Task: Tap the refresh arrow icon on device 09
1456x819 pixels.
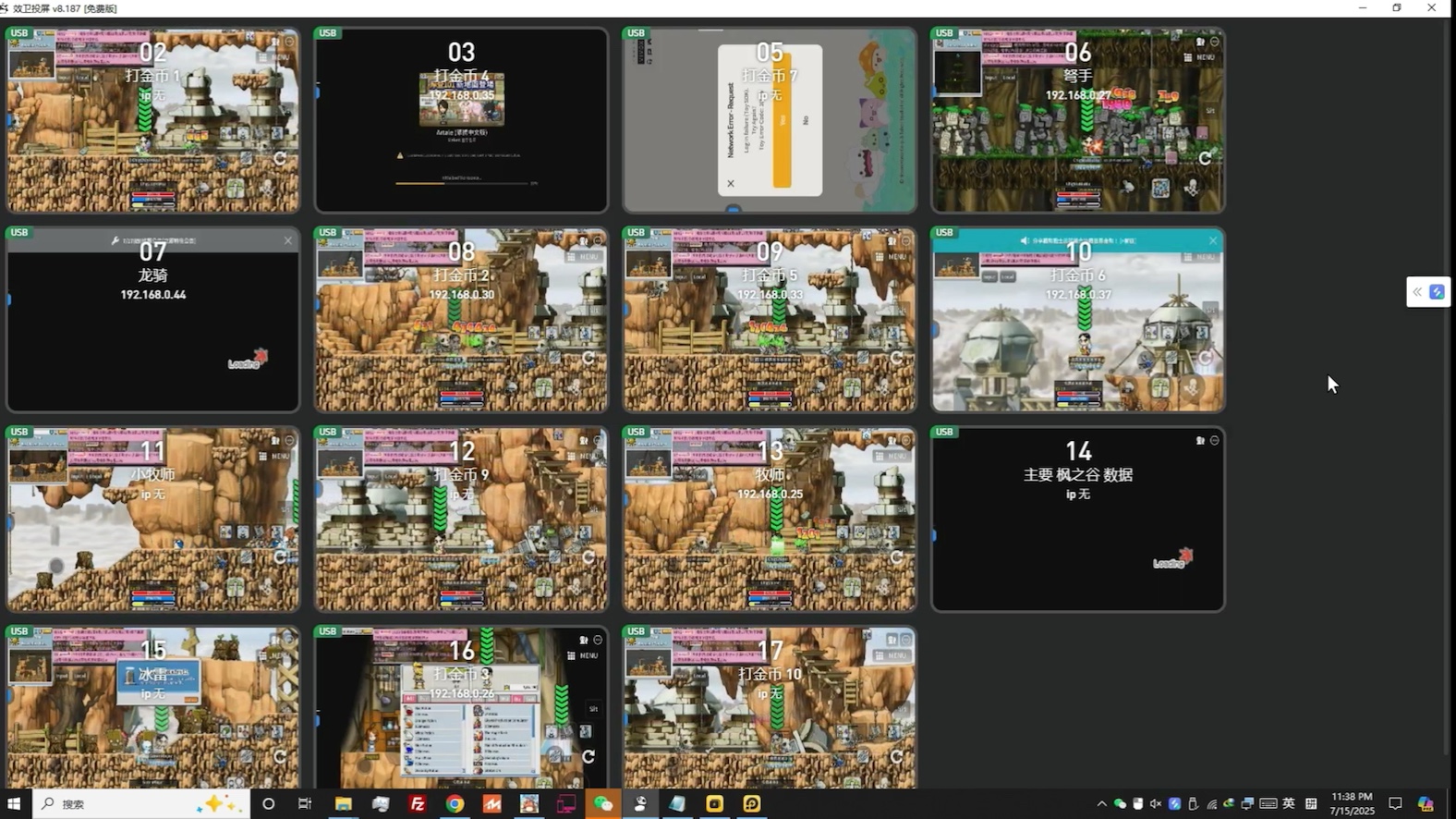Action: 896,358
